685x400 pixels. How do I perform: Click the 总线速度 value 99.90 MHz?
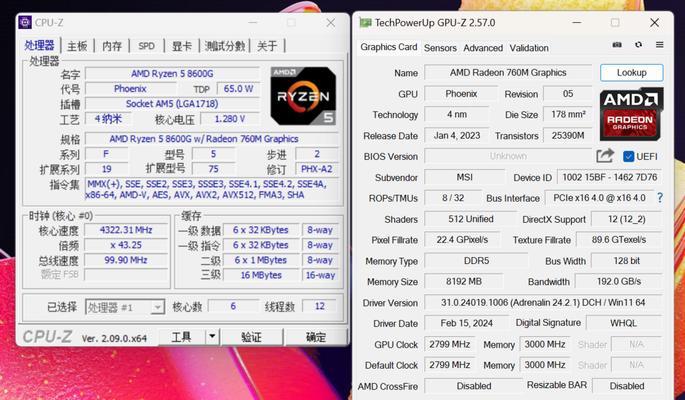coord(126,260)
